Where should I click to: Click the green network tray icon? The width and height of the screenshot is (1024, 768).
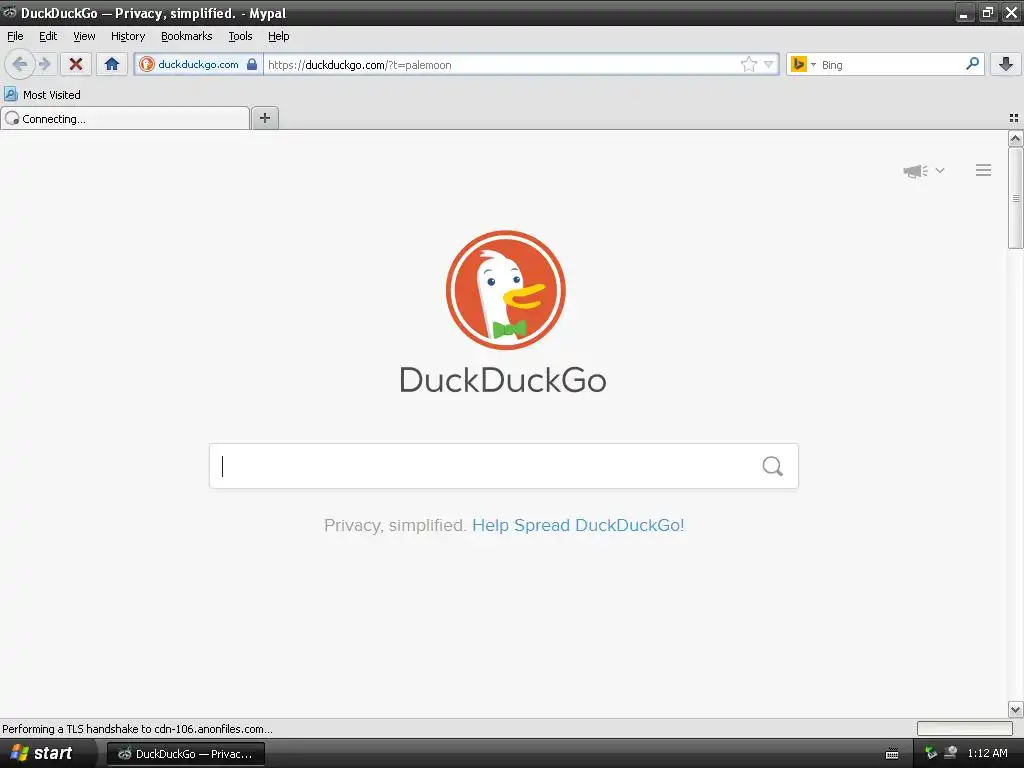click(931, 753)
